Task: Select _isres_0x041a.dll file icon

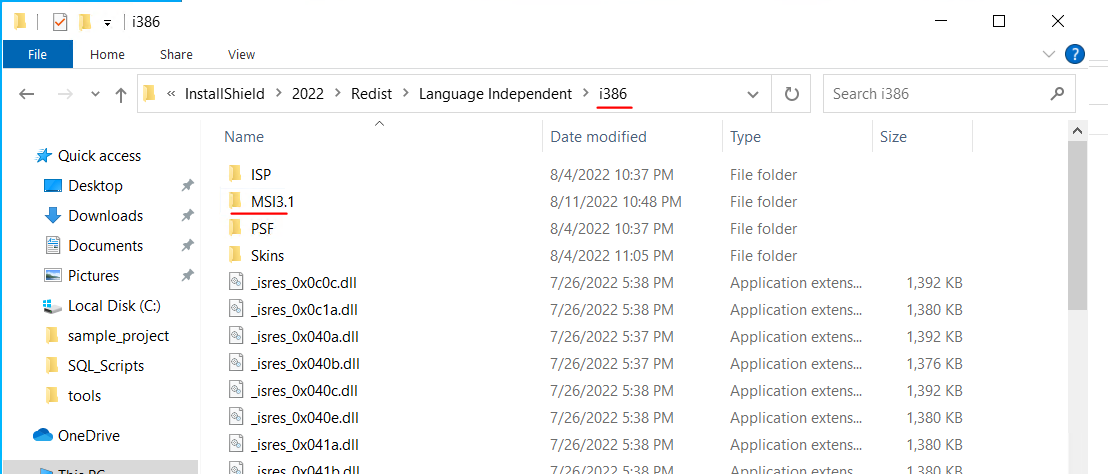Action: [x=236, y=444]
